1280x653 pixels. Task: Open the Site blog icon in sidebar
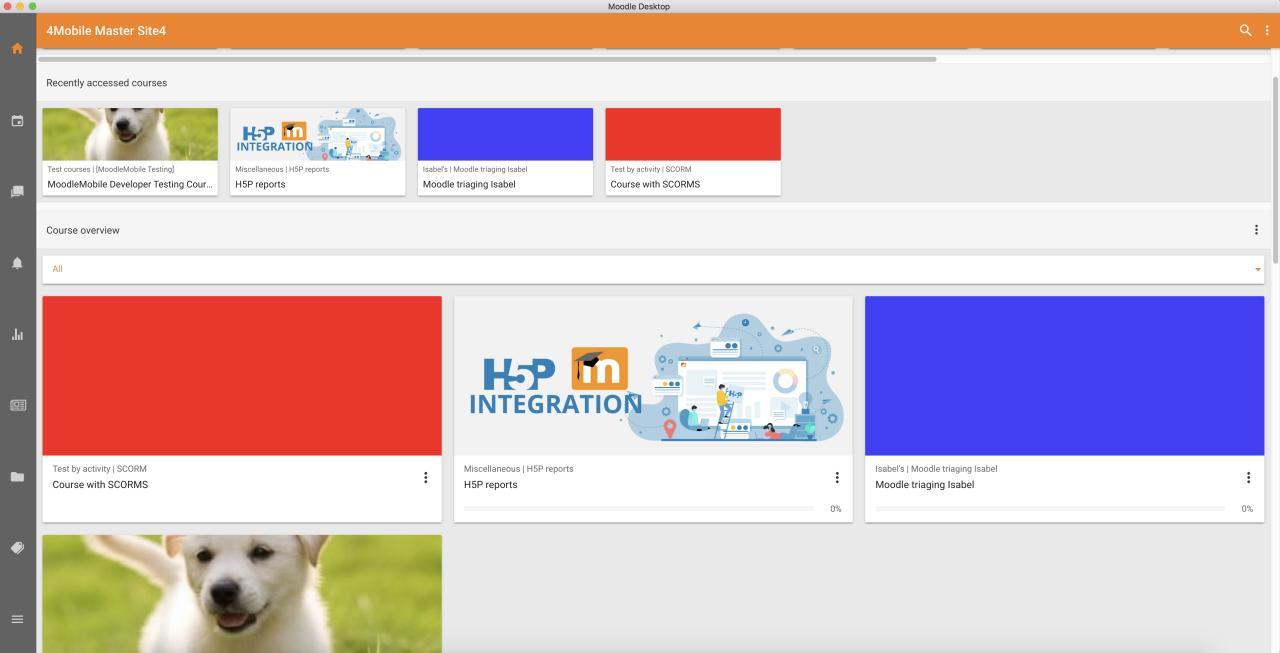point(17,405)
